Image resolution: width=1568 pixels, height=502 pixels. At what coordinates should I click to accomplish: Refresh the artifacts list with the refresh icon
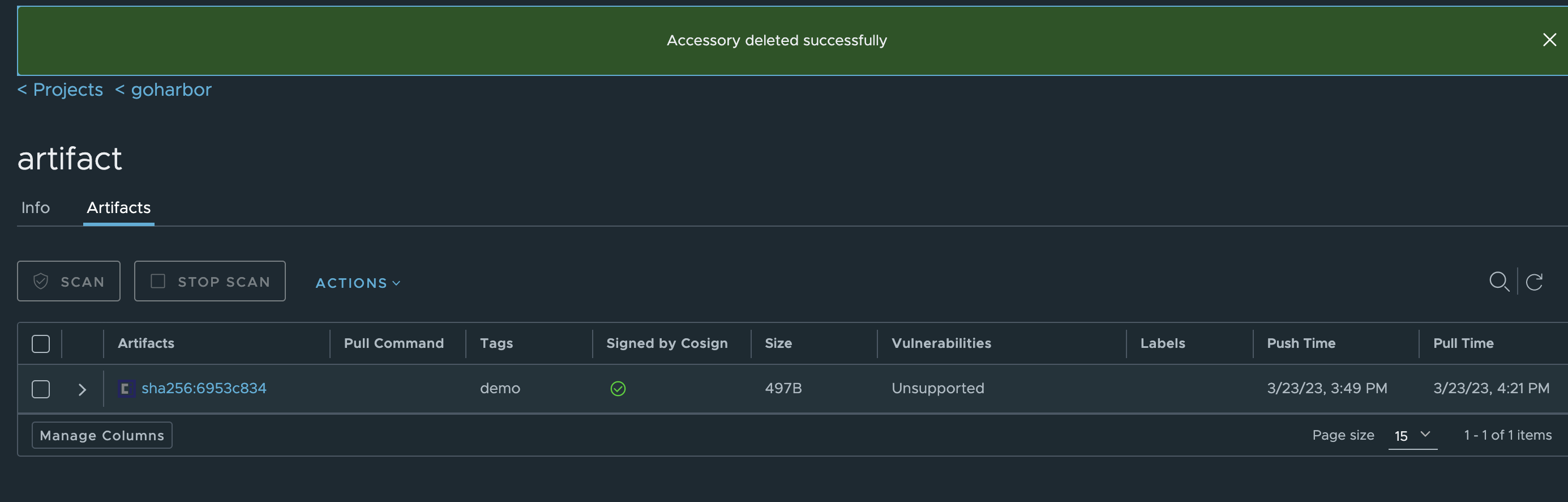(1535, 282)
